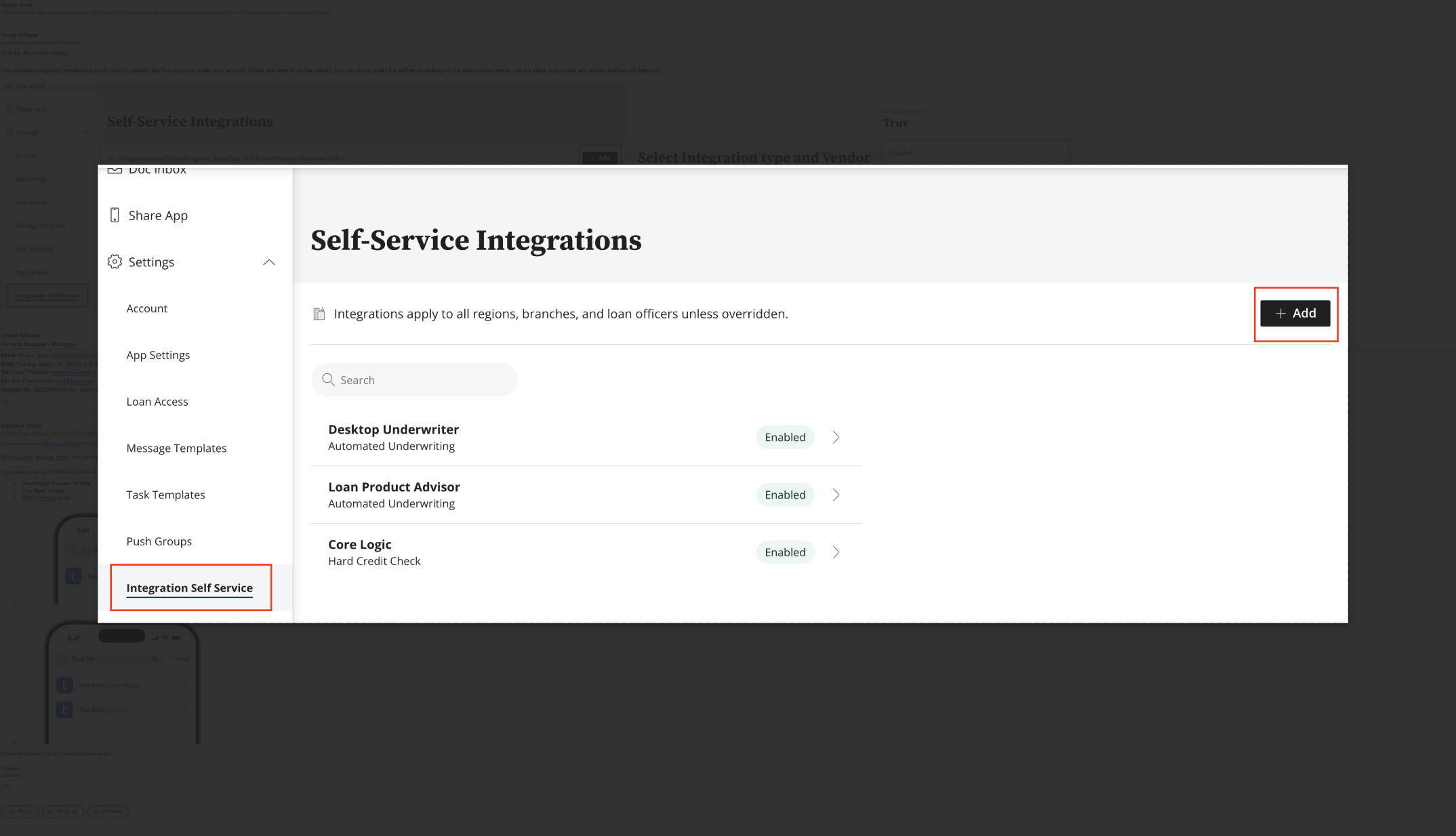Open the Settings menu label

click(151, 262)
